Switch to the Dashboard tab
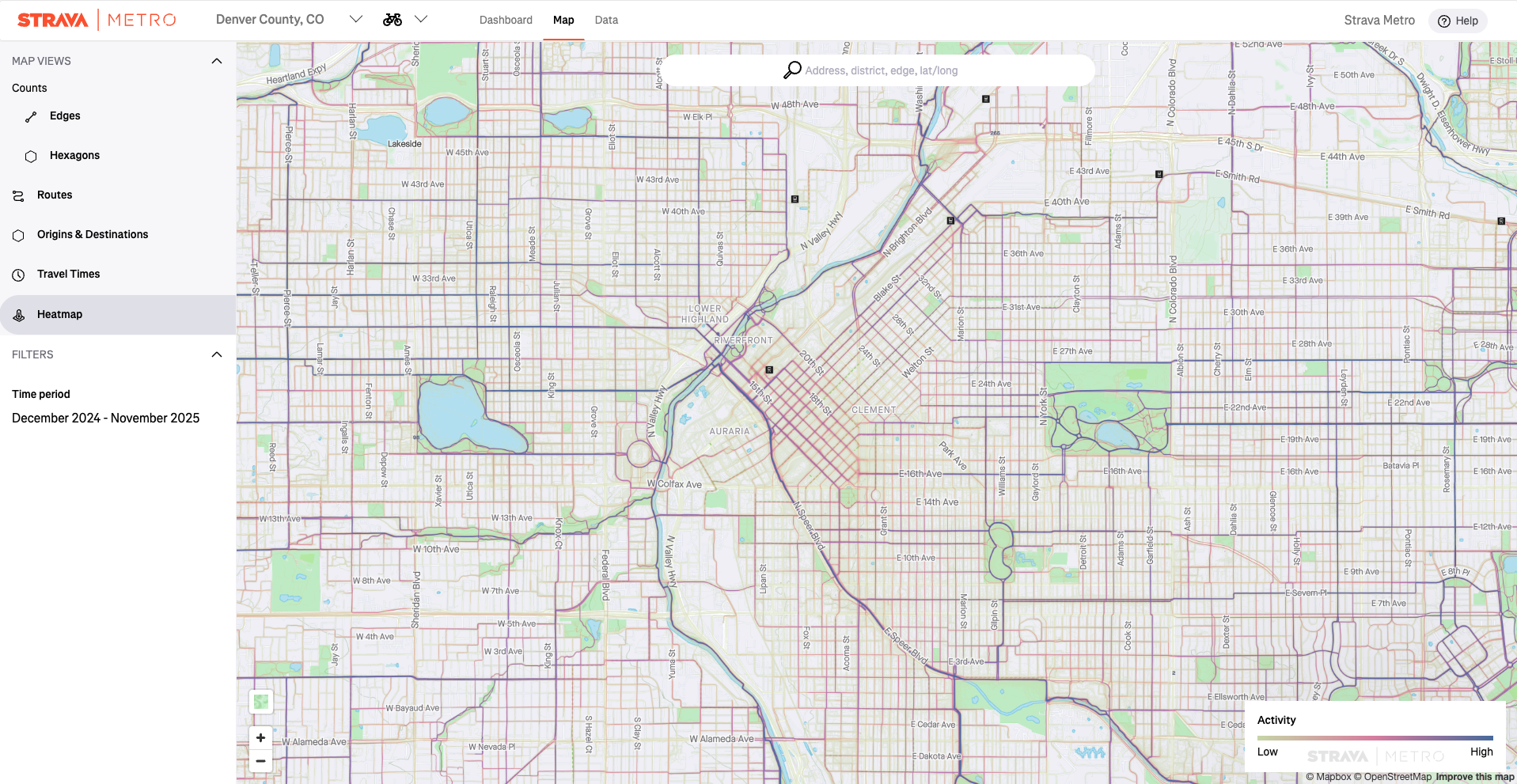Viewport: 1517px width, 784px height. pyautogui.click(x=506, y=20)
